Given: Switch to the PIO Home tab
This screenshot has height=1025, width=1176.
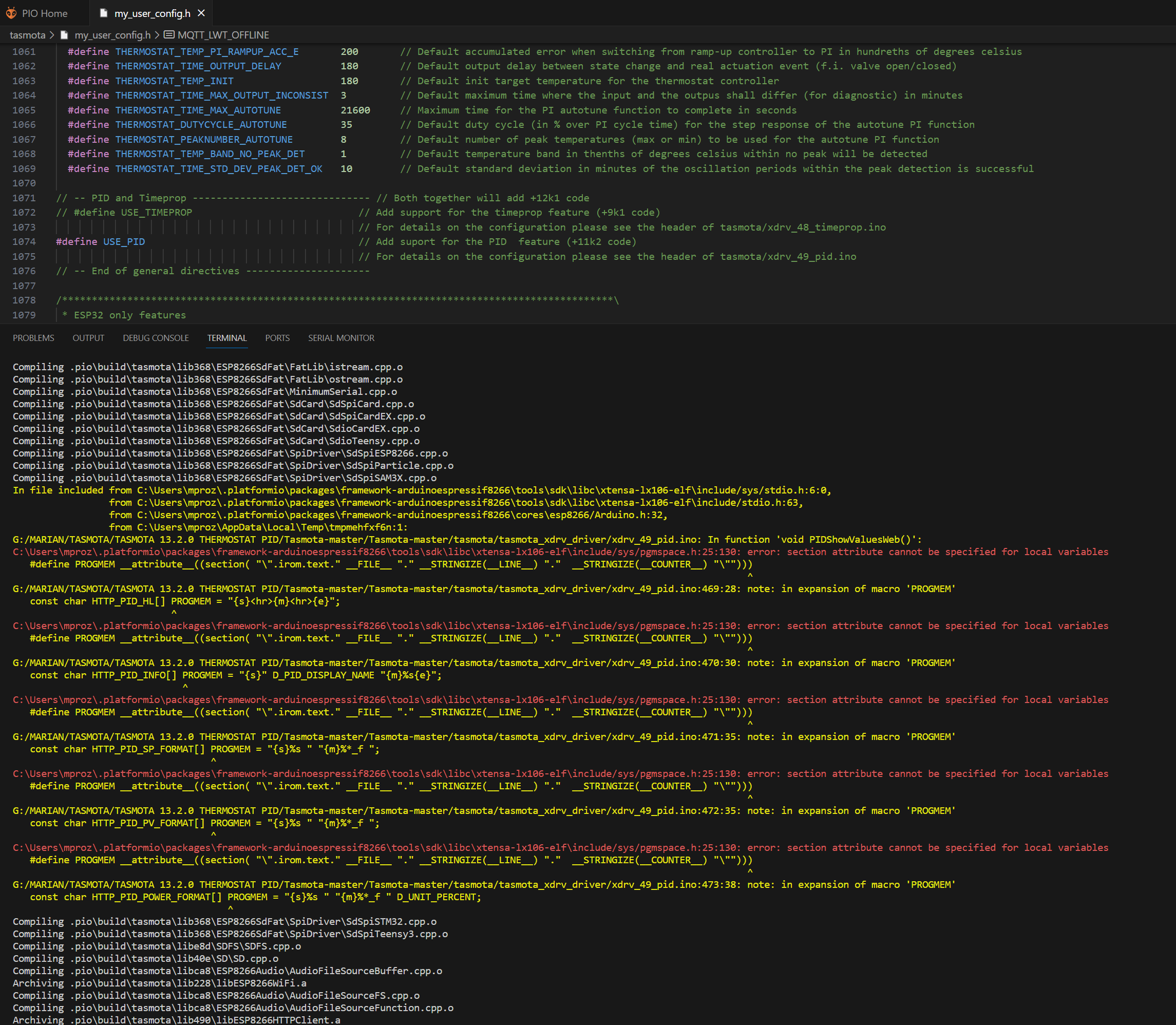Looking at the screenshot, I should 44,13.
